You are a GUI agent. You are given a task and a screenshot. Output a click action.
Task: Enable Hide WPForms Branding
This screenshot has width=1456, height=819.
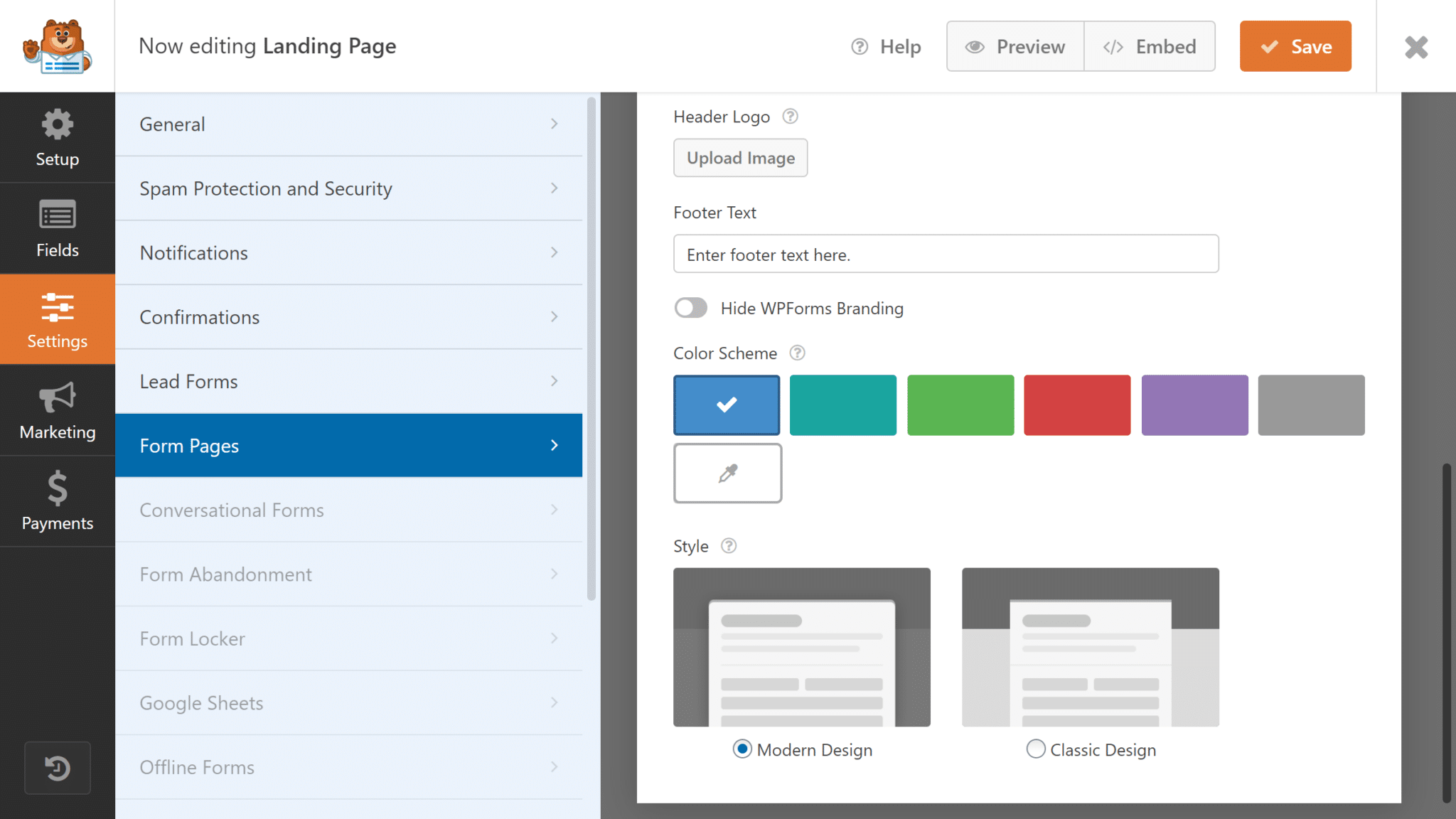[x=690, y=308]
